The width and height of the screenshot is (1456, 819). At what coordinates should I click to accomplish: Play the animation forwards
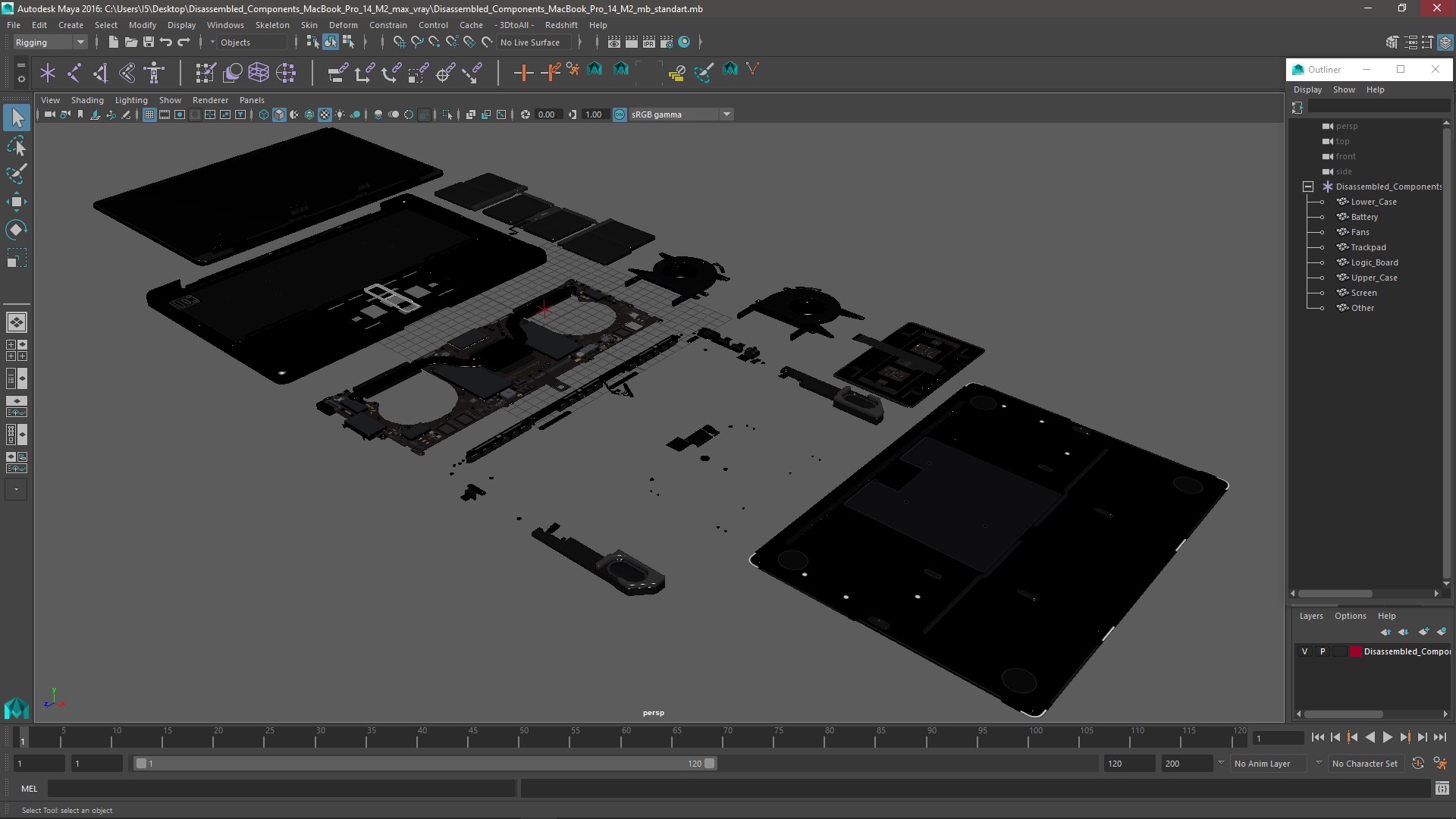point(1387,737)
